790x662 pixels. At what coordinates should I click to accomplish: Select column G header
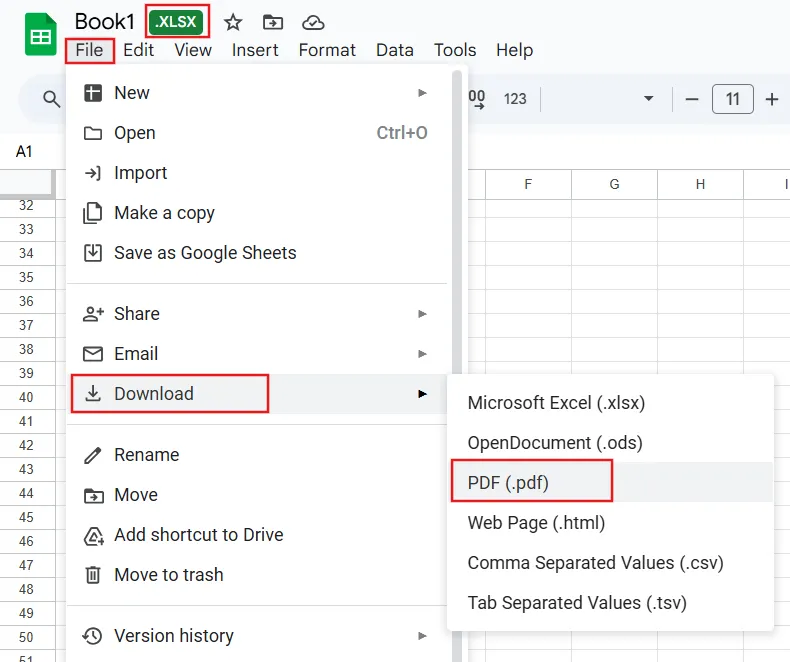coord(614,184)
